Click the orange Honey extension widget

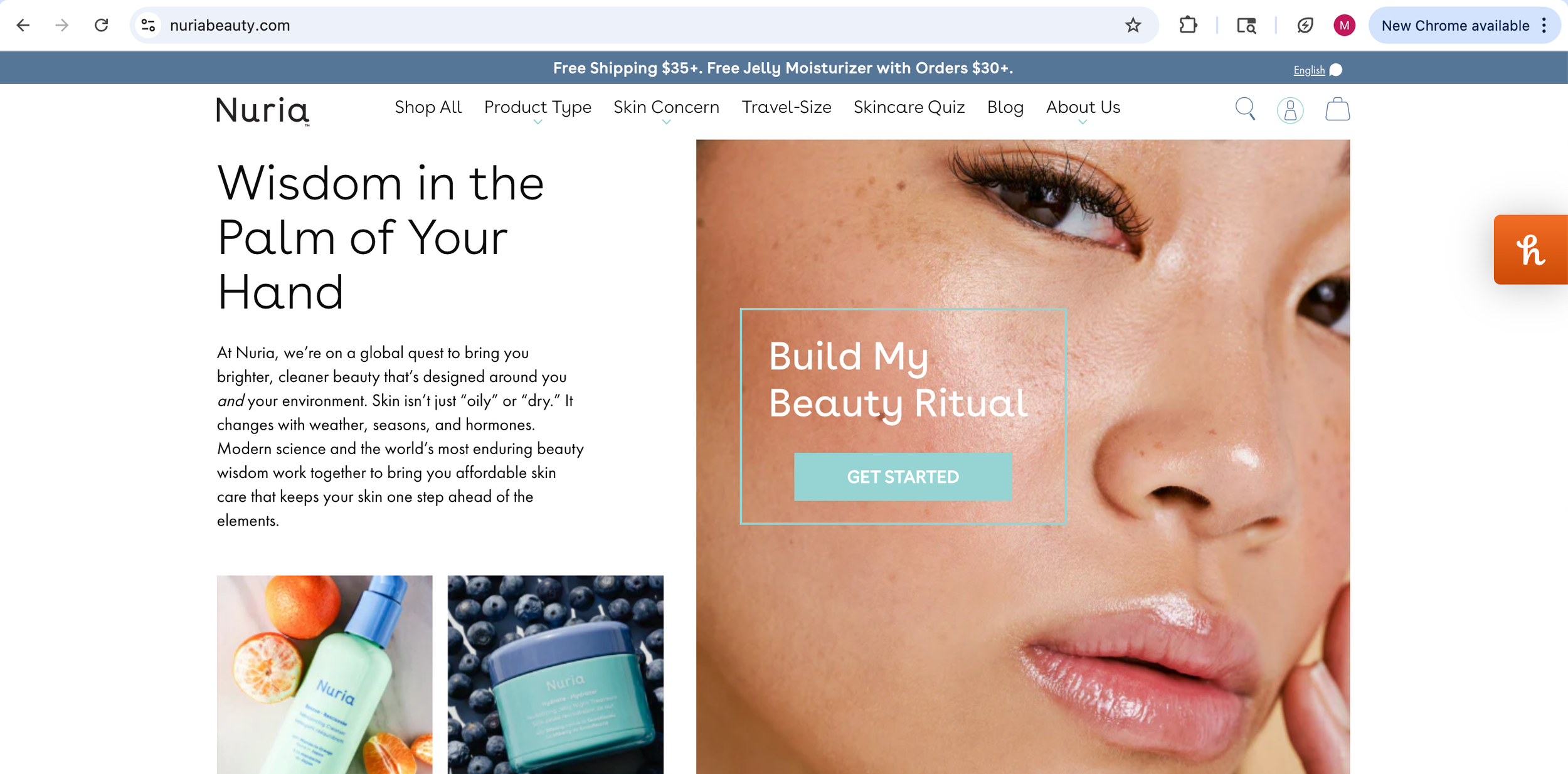point(1531,250)
